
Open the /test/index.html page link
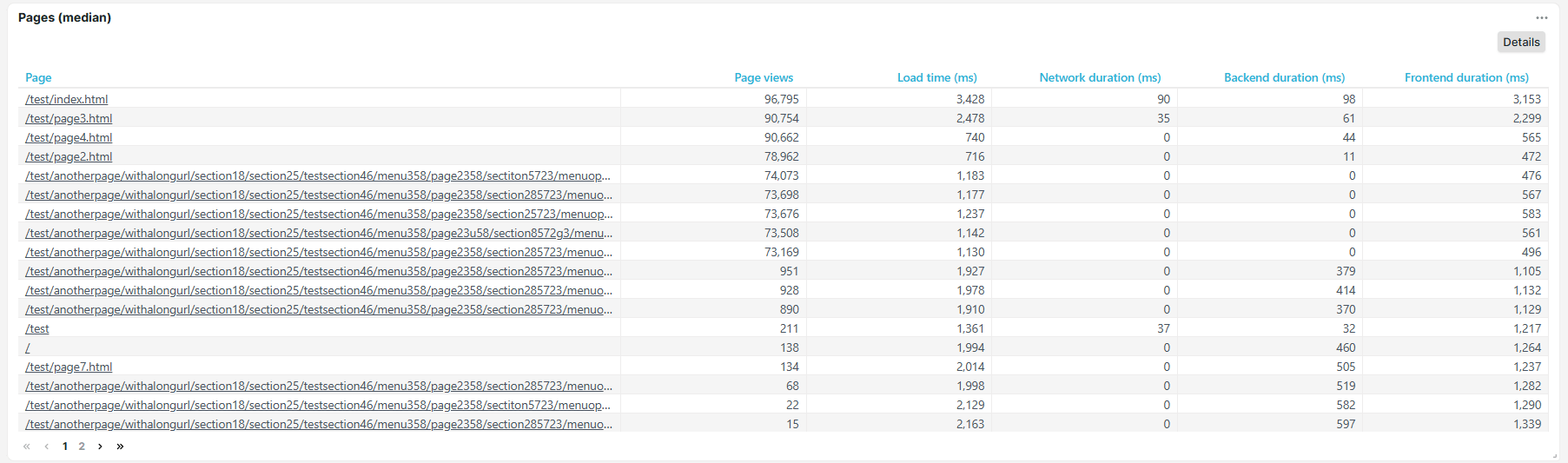[x=67, y=99]
